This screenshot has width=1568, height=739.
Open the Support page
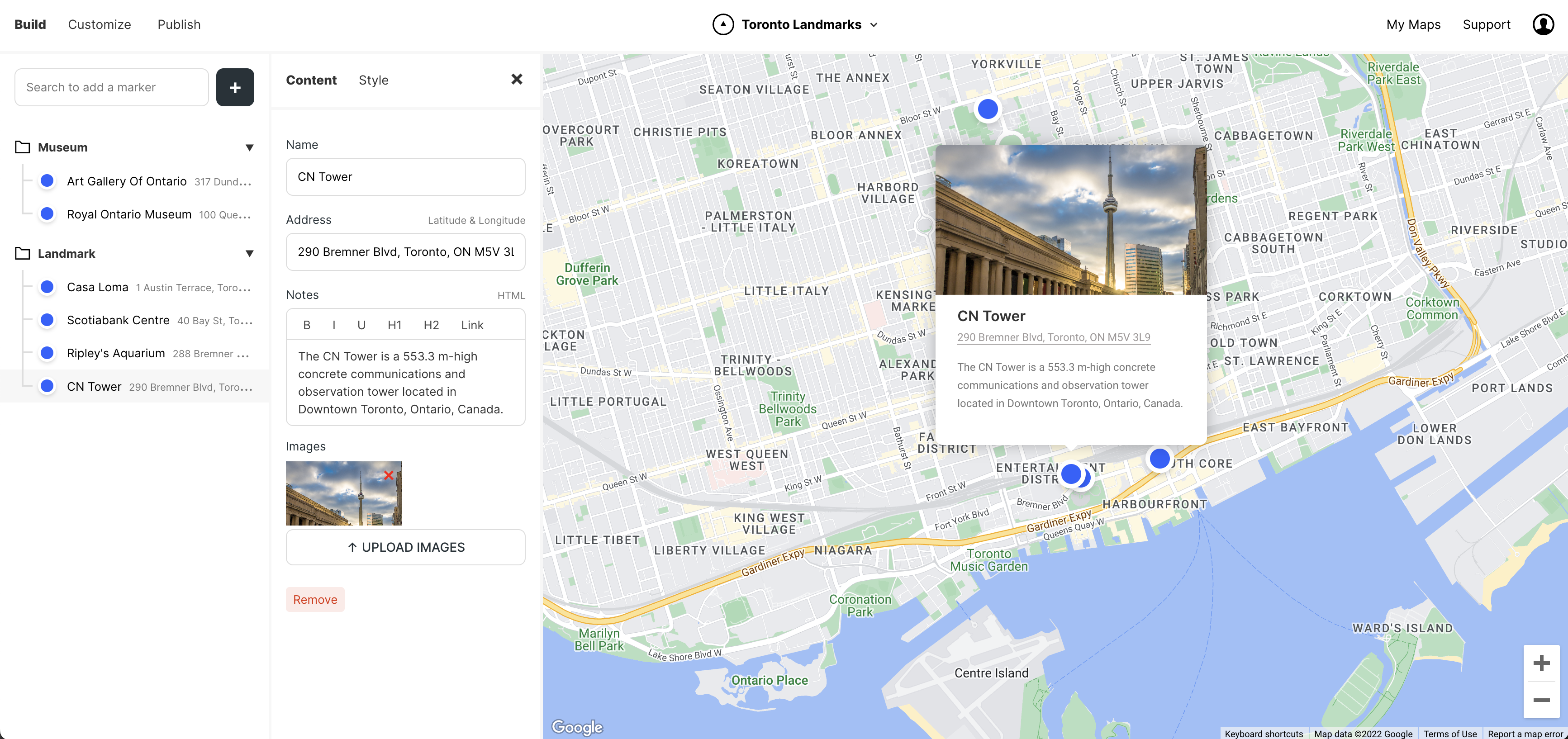pos(1487,24)
